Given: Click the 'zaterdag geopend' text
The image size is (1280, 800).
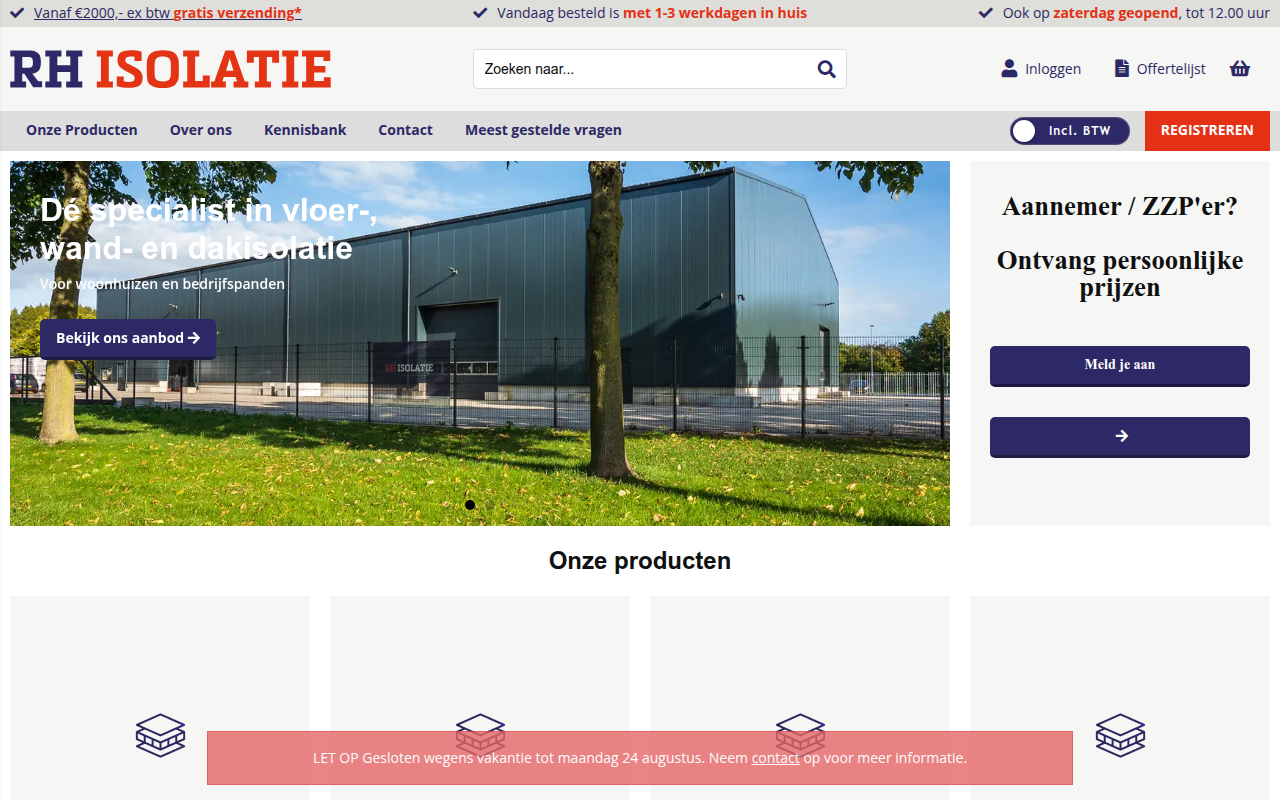Looking at the screenshot, I should click(1116, 13).
